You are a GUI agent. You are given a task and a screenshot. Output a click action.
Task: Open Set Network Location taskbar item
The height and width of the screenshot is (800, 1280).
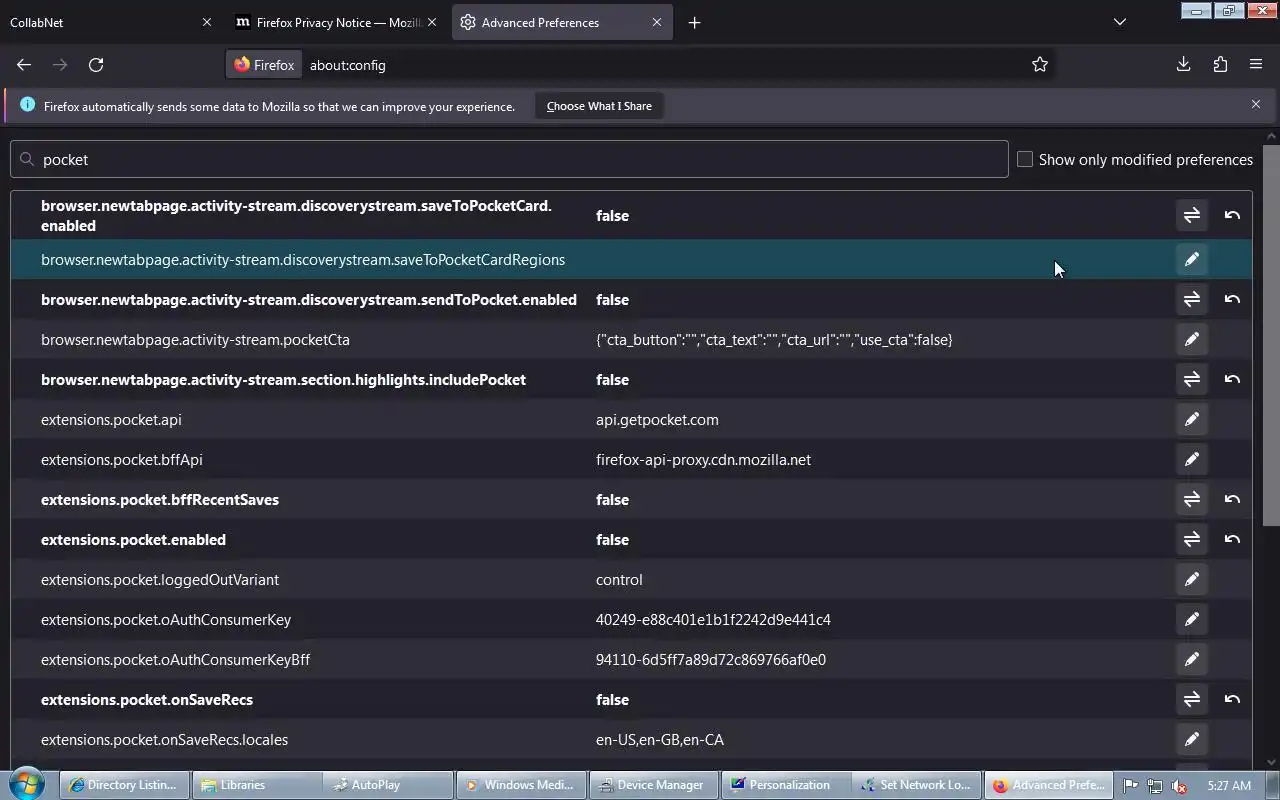coord(915,785)
